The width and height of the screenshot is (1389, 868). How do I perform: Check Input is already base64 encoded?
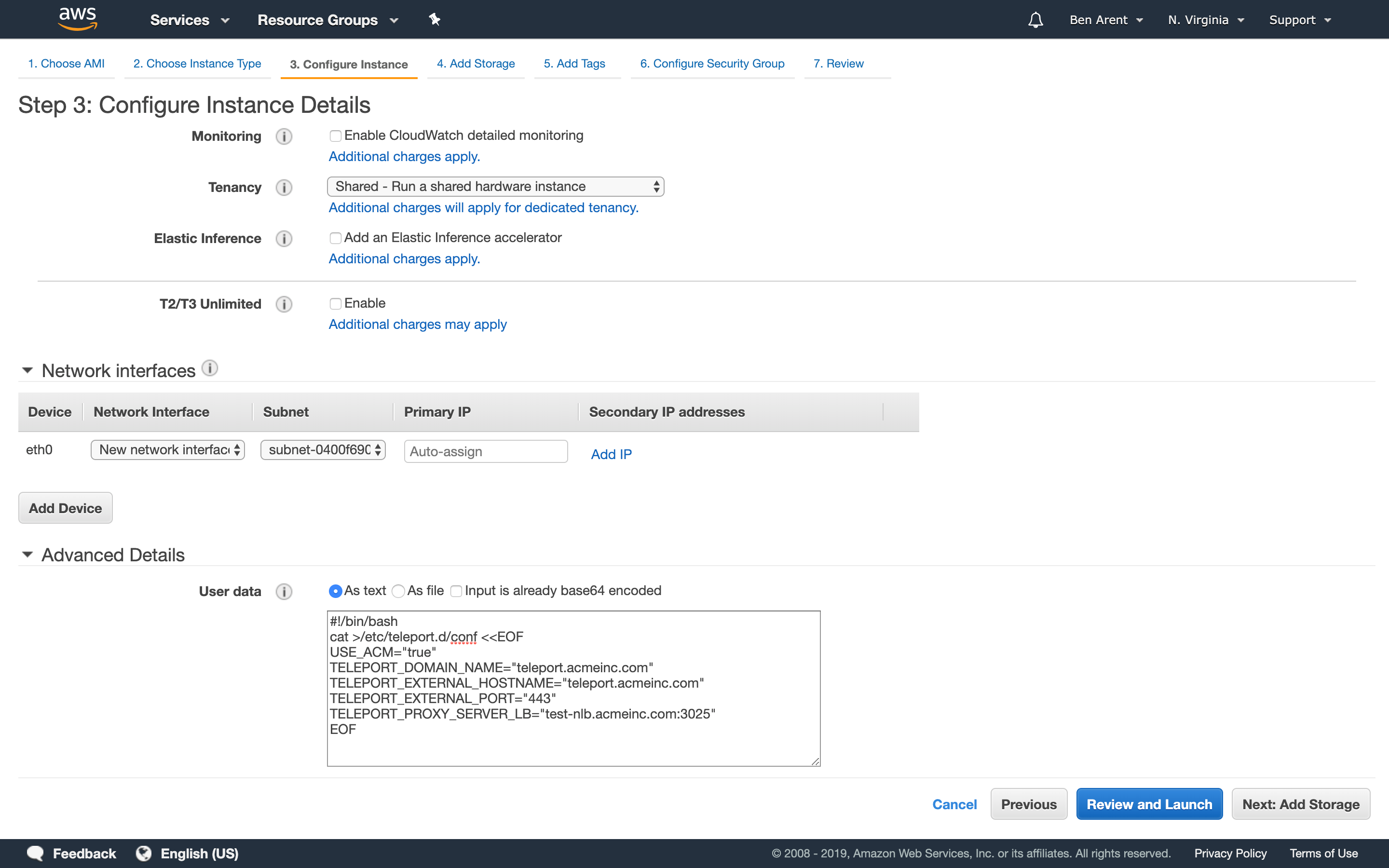click(456, 591)
